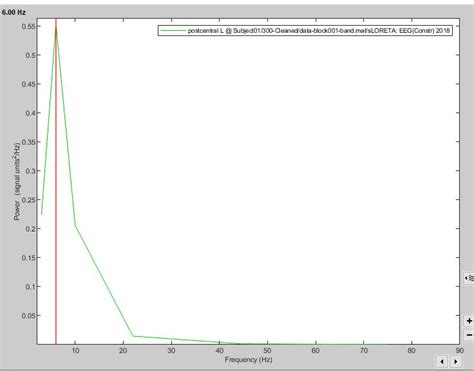Click the 90 tick label on frequency axis
The height and width of the screenshot is (371, 474).
[460, 350]
